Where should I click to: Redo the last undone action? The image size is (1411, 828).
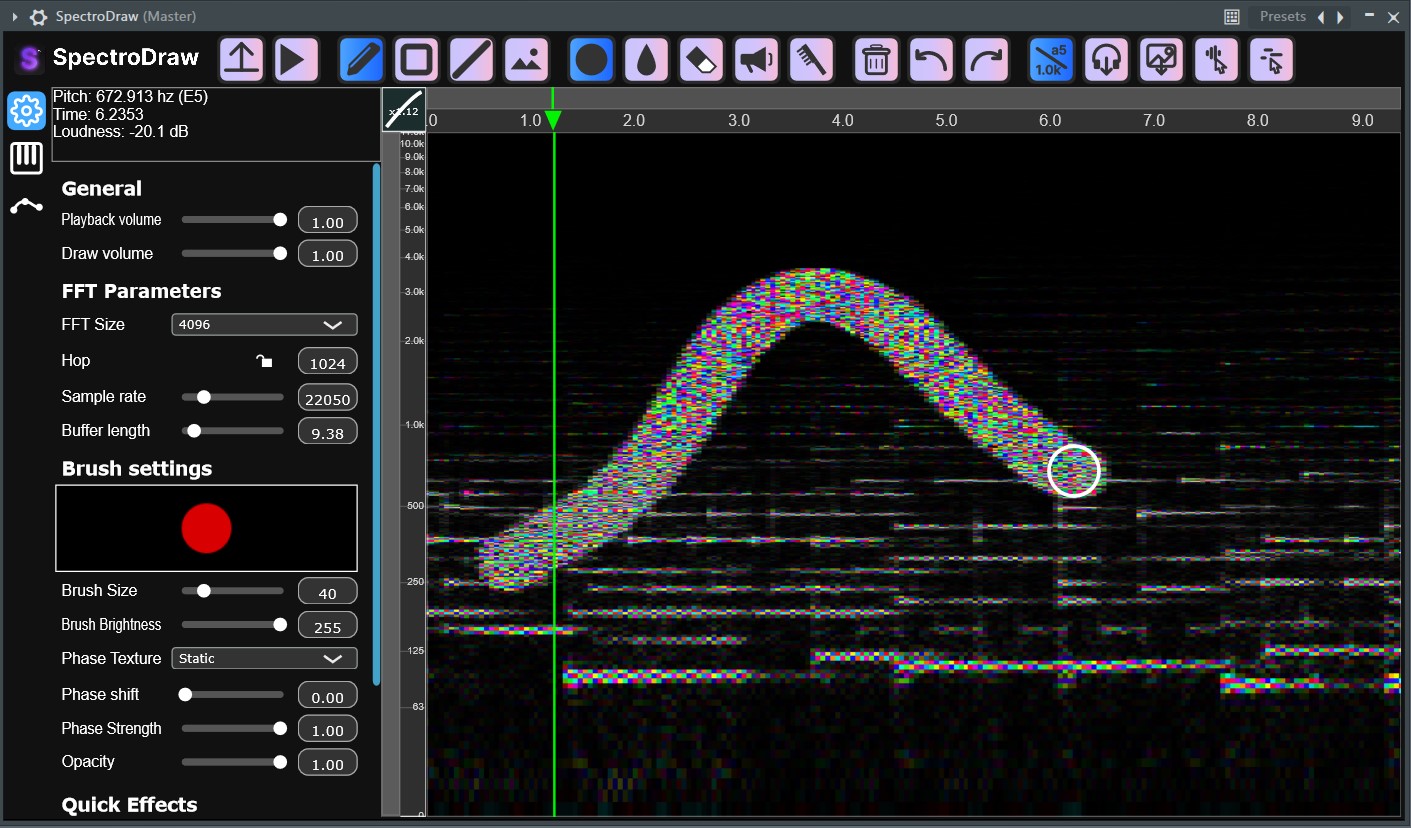click(x=987, y=60)
